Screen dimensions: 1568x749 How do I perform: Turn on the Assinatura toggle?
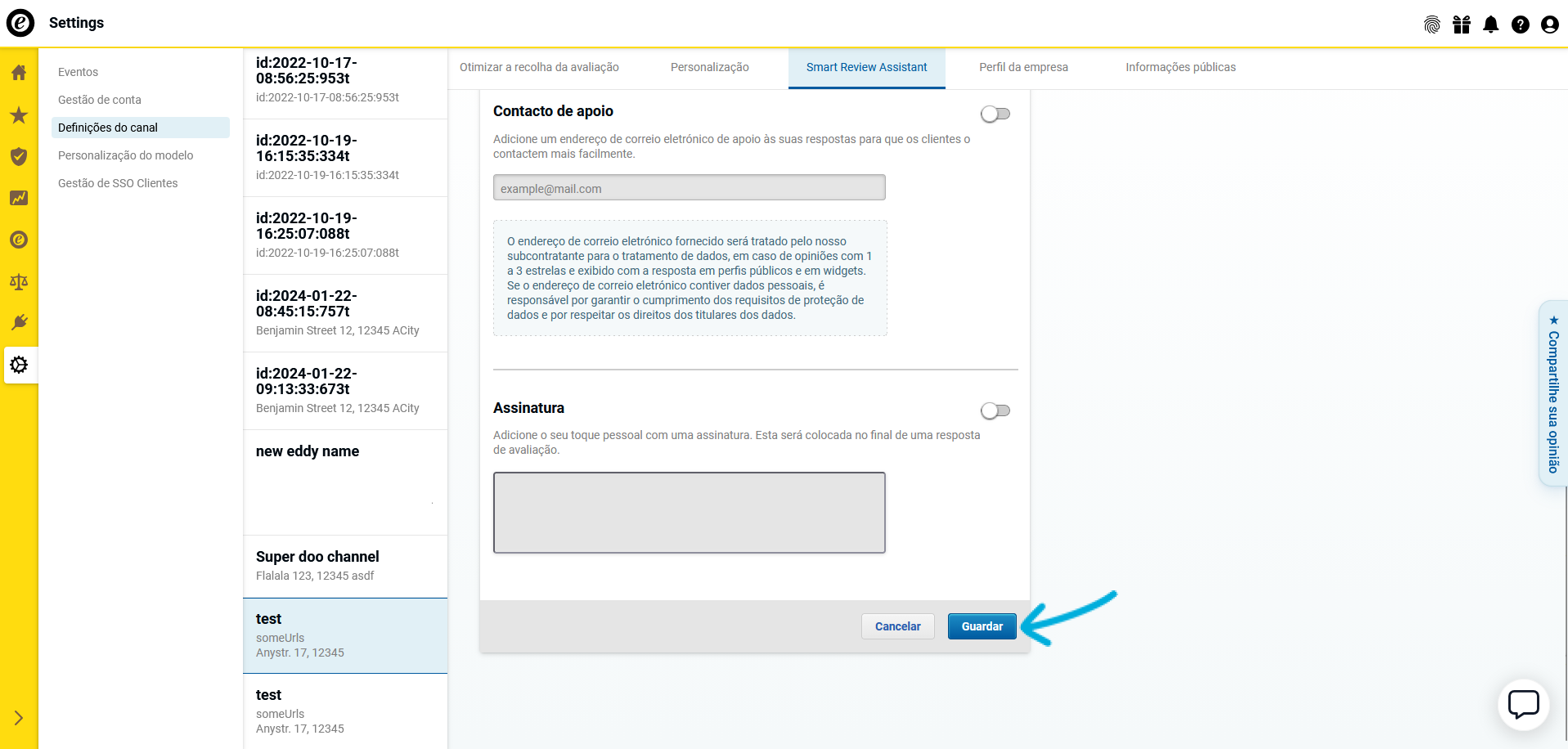tap(995, 410)
